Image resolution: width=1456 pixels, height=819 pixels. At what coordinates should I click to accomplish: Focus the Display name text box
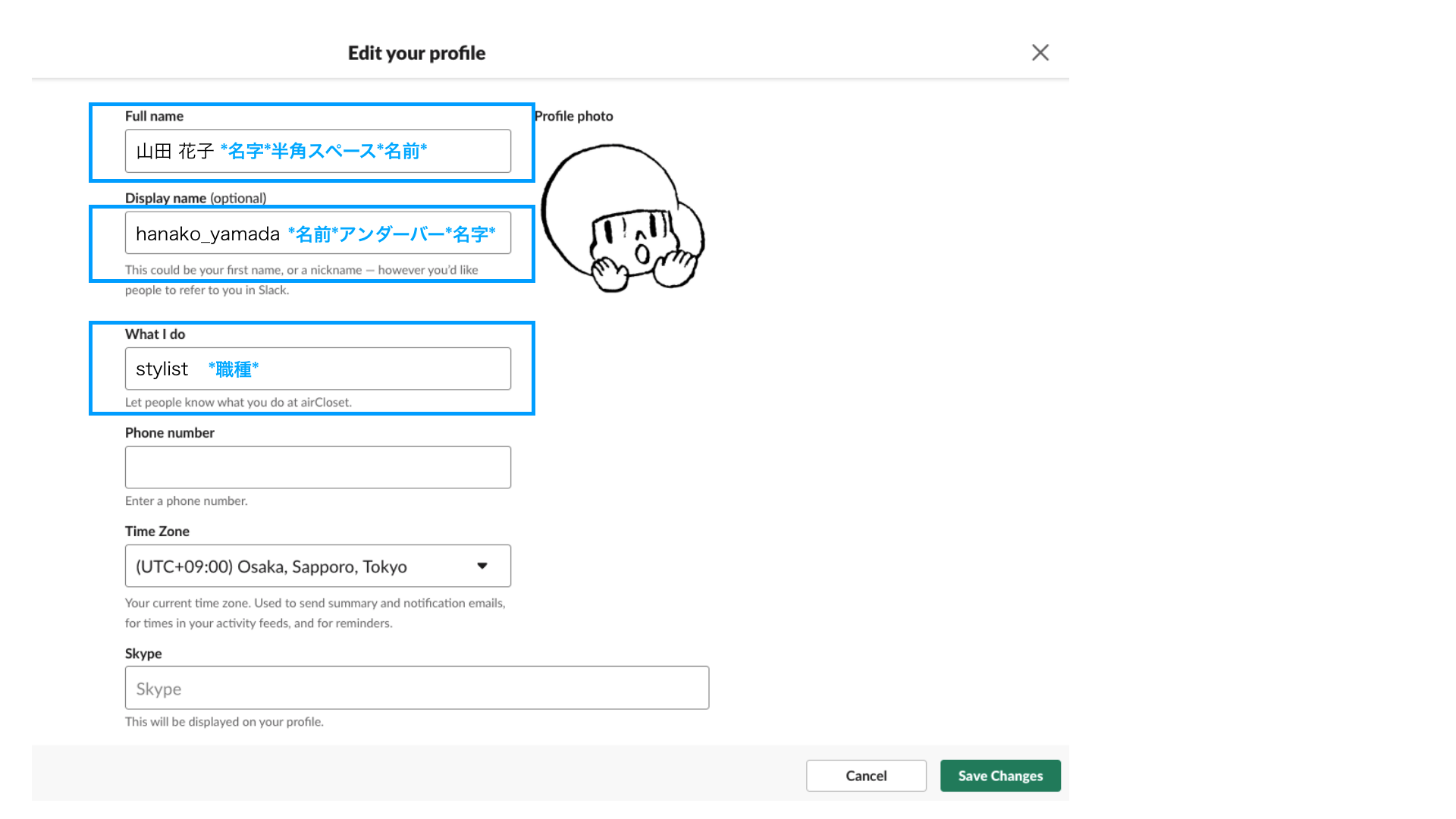point(318,233)
